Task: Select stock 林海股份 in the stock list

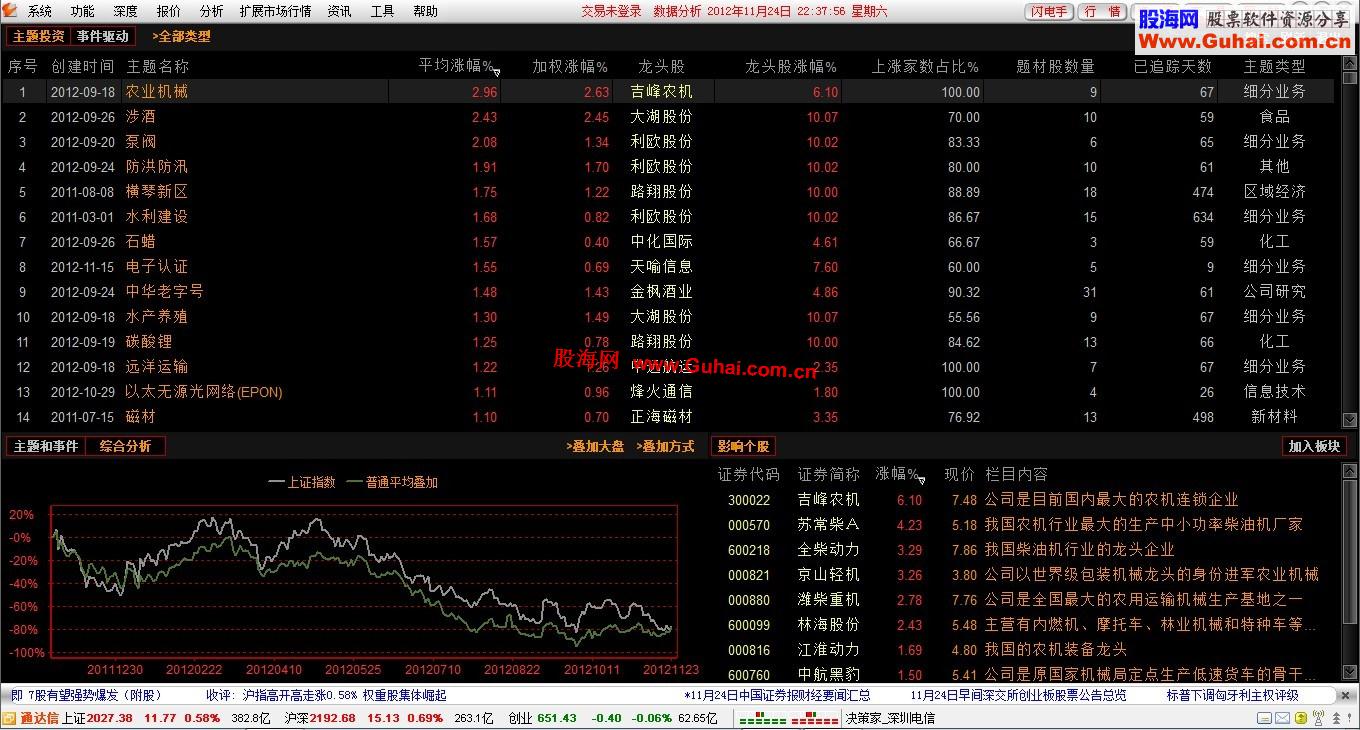Action: (828, 624)
